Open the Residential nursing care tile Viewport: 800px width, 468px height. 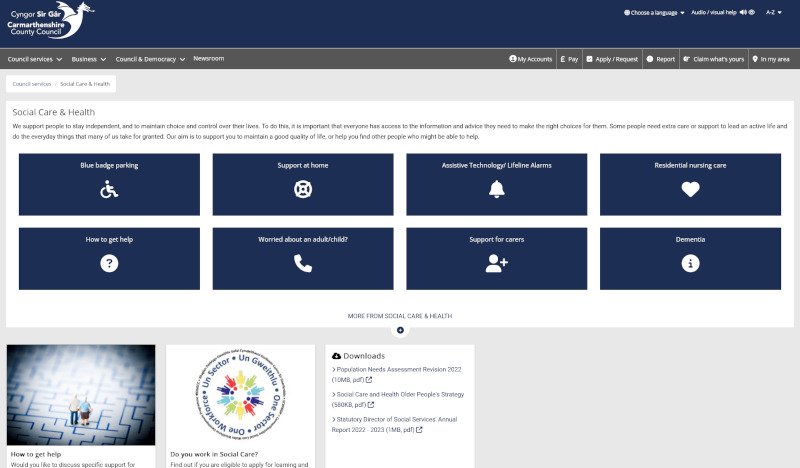pos(690,184)
